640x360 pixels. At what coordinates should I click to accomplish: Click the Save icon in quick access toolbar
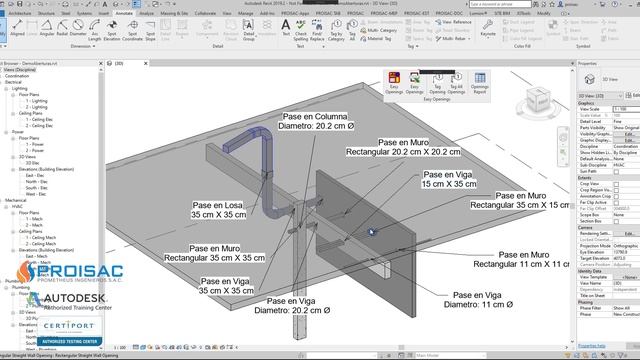pyautogui.click(x=19, y=4)
